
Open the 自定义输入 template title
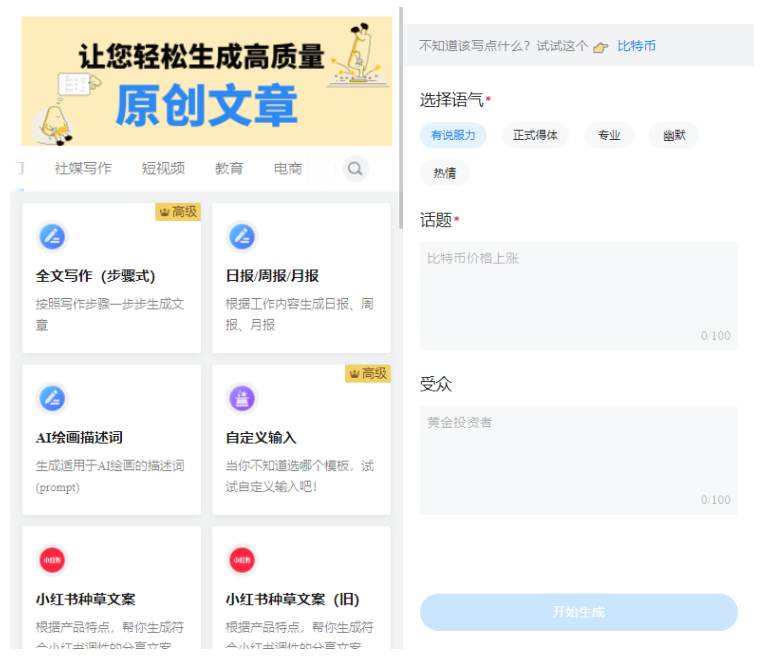coord(261,437)
